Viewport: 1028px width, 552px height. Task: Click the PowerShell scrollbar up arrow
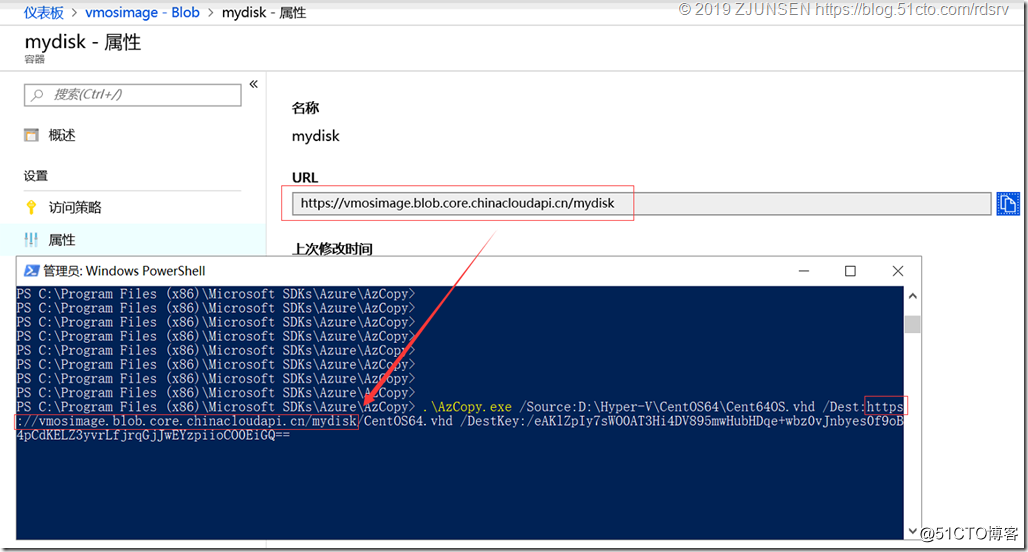(913, 296)
